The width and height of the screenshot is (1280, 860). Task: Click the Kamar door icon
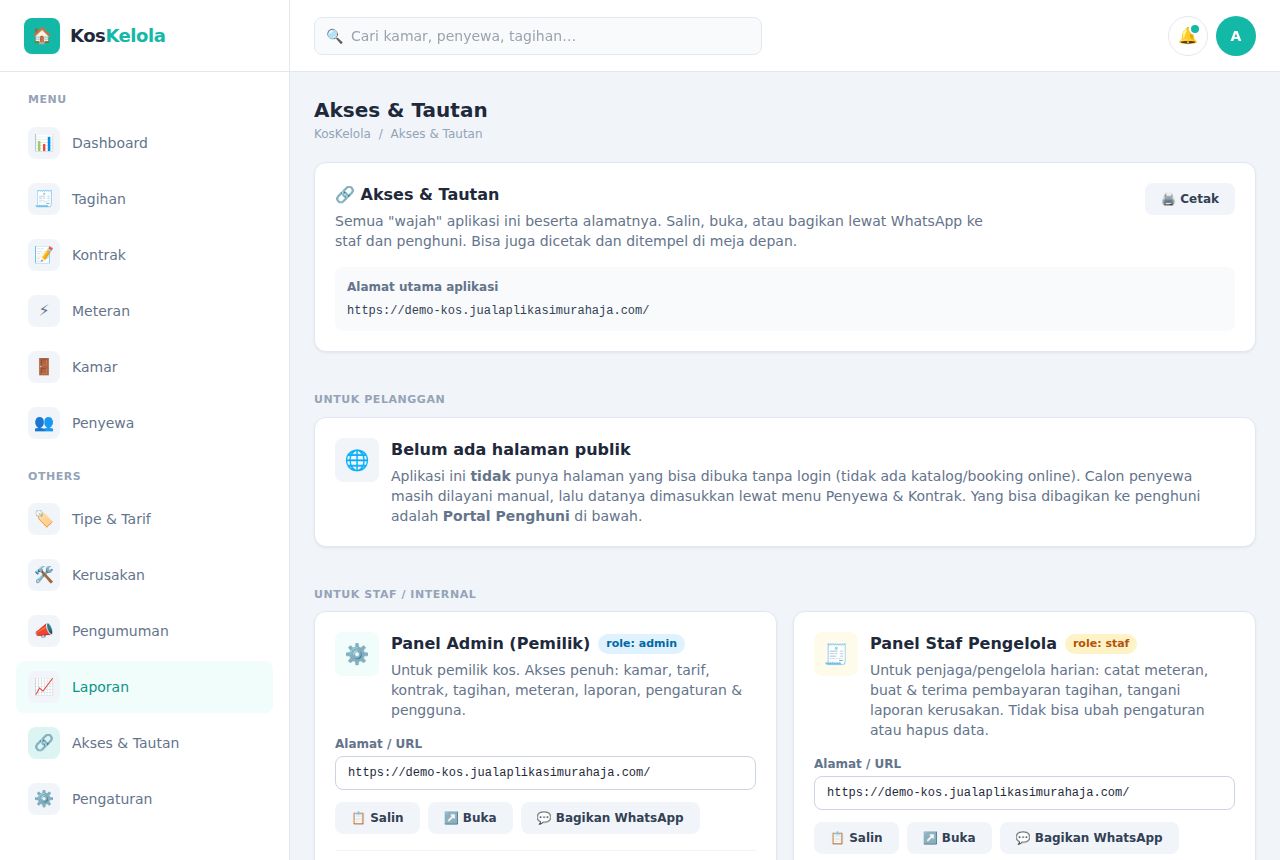tap(44, 367)
